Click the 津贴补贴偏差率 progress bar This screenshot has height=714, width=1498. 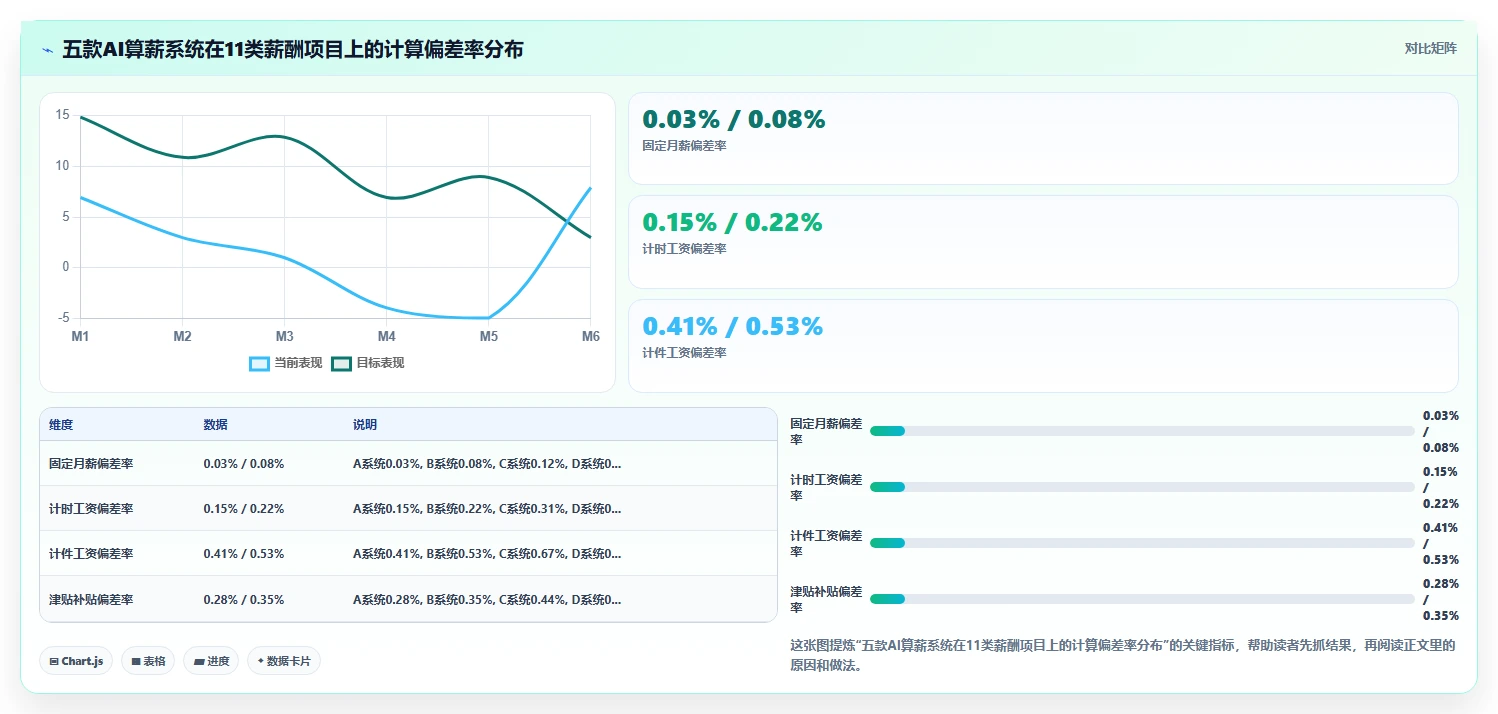[x=1142, y=599]
